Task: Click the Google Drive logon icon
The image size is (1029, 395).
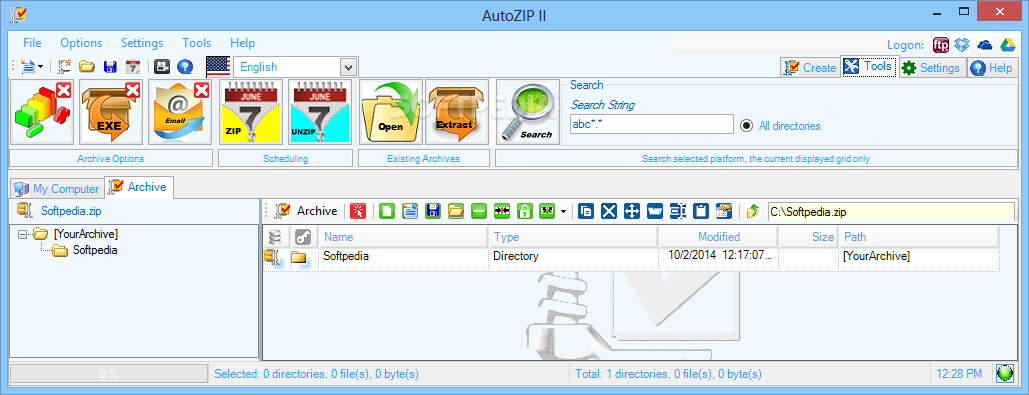Action: click(1007, 45)
